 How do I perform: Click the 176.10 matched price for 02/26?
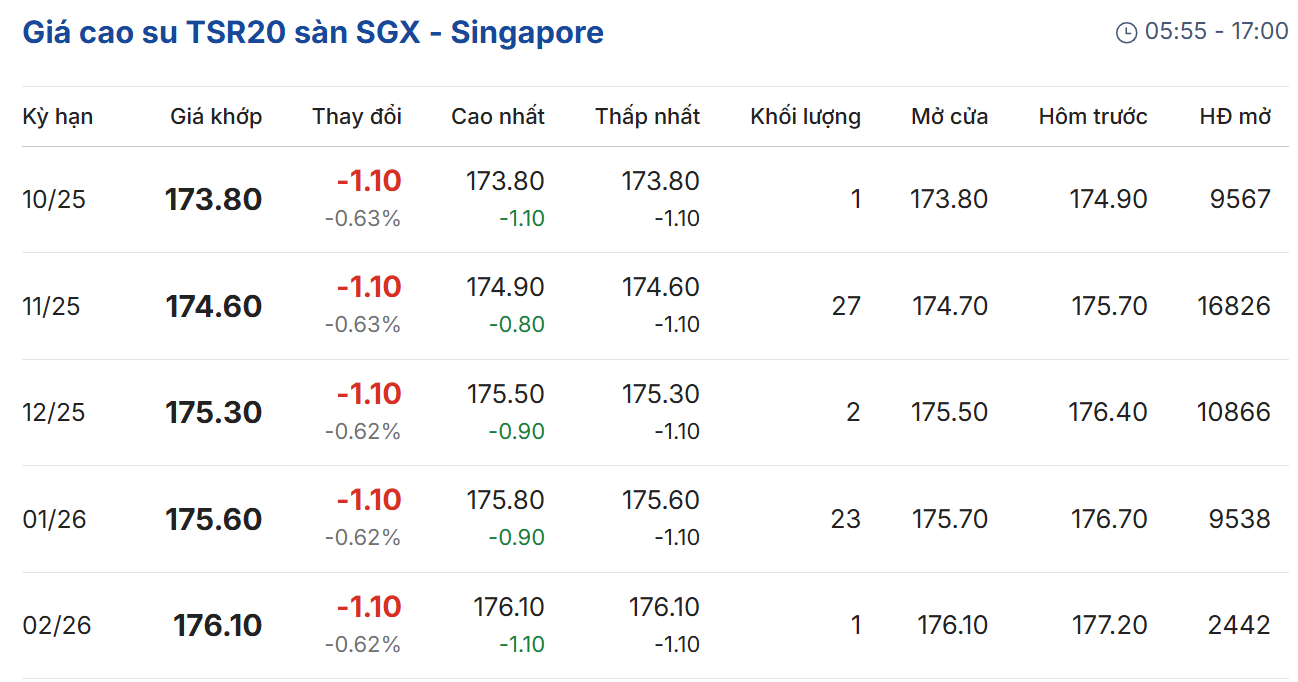pyautogui.click(x=217, y=626)
